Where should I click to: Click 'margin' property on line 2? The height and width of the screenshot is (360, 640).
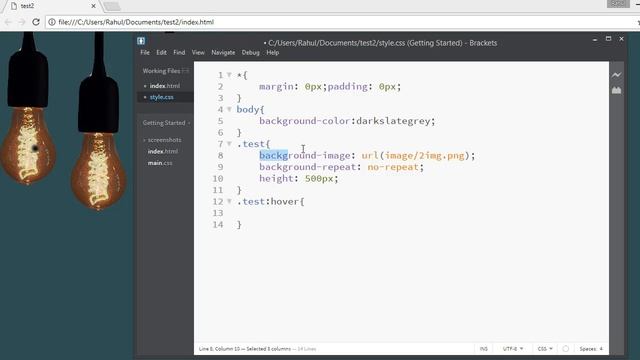(276, 87)
